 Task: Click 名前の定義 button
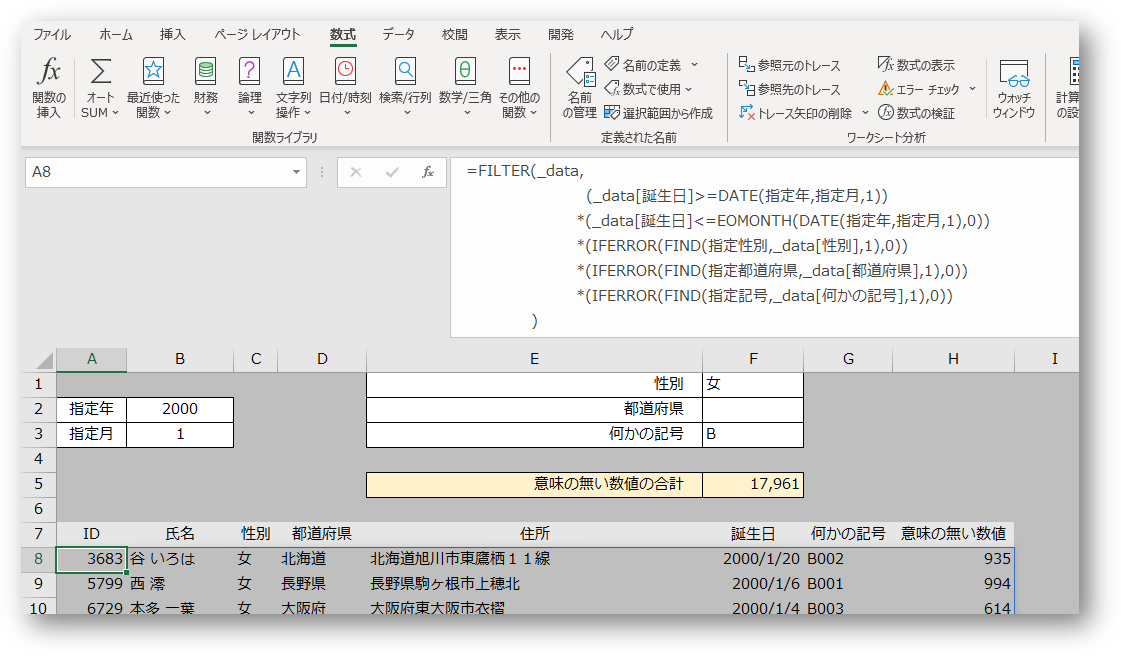[x=643, y=65]
